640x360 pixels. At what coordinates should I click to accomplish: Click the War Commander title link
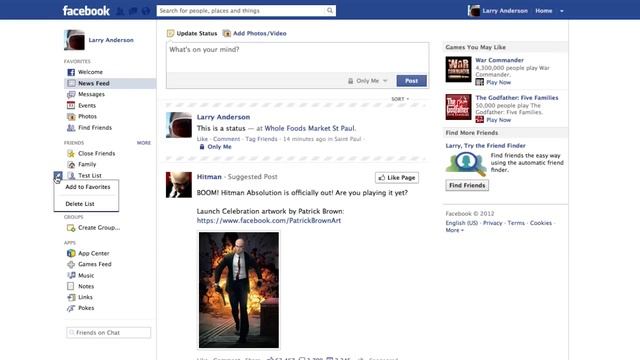coord(500,60)
